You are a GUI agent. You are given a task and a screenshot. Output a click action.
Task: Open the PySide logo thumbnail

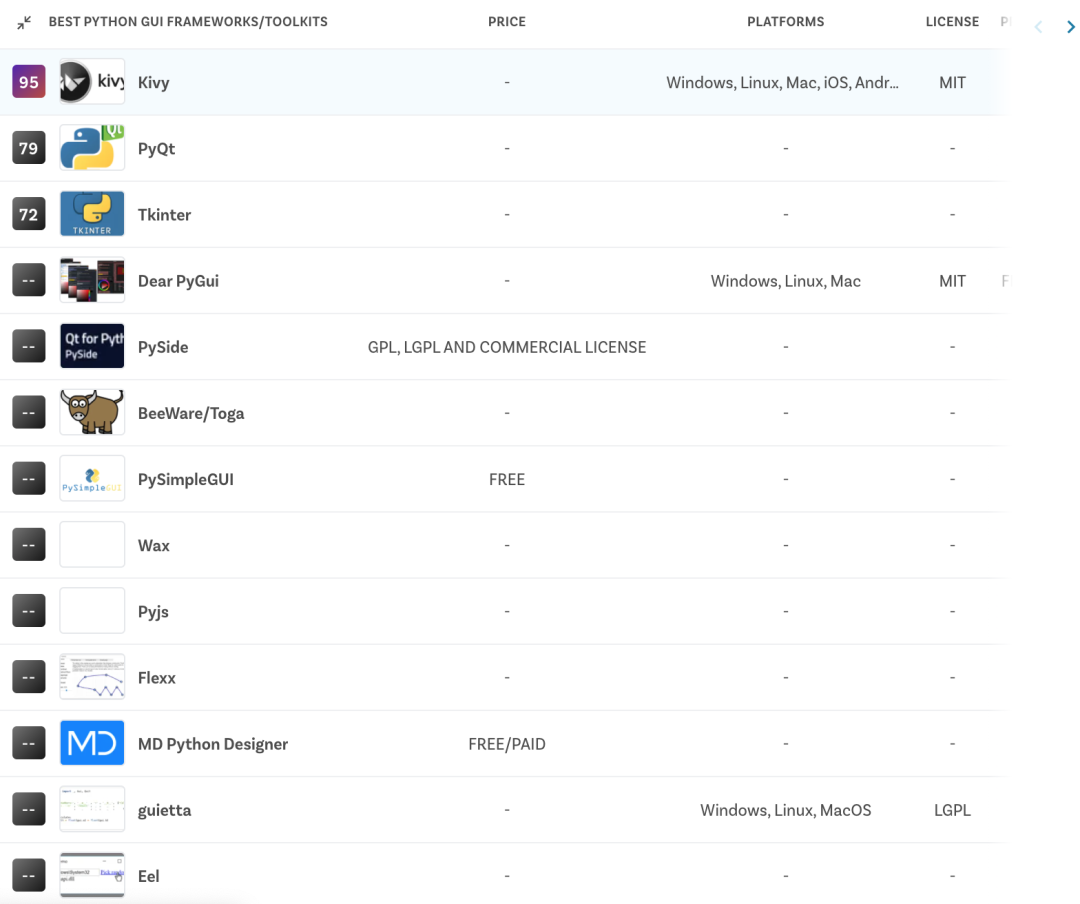[92, 347]
